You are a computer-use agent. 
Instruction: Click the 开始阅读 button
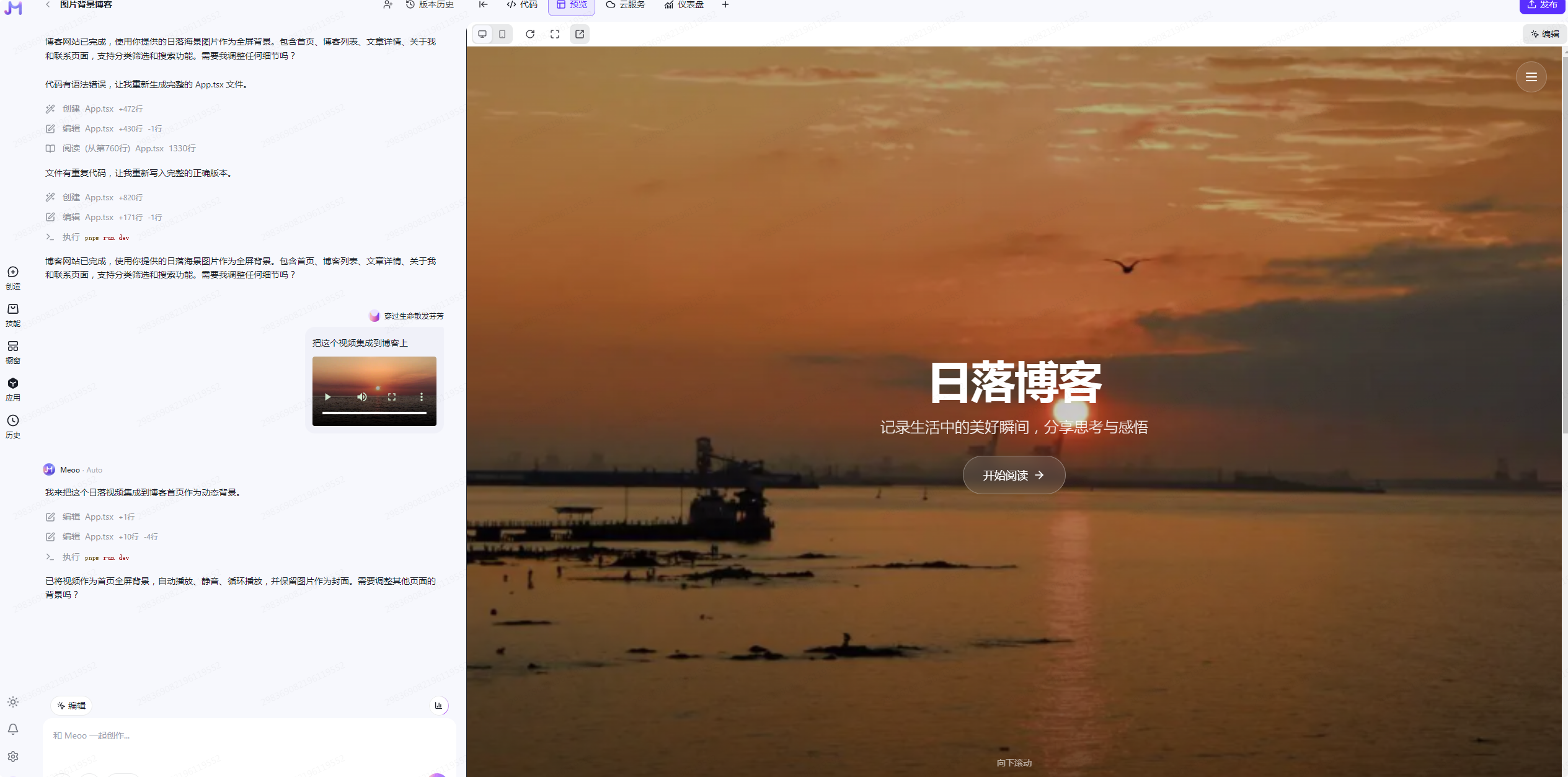(1013, 475)
